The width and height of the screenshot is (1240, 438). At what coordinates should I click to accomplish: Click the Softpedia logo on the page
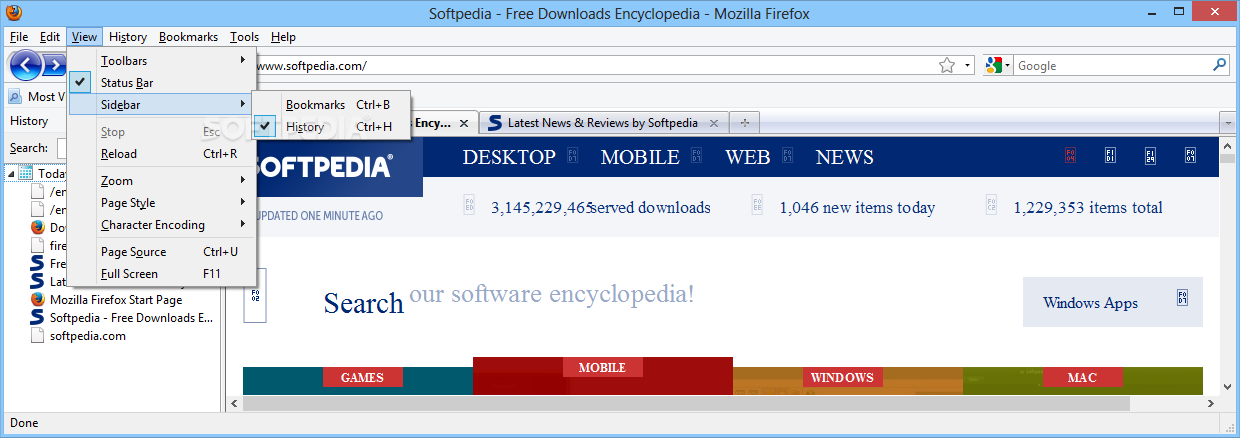click(324, 166)
